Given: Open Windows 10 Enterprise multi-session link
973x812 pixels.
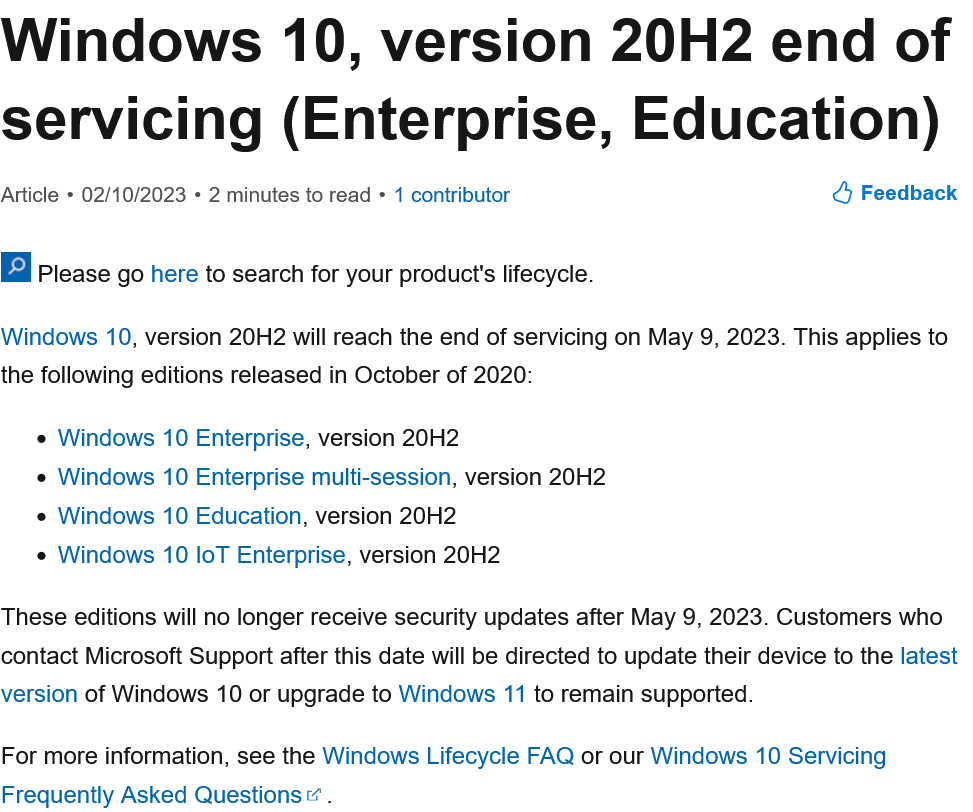Looking at the screenshot, I should click(254, 477).
